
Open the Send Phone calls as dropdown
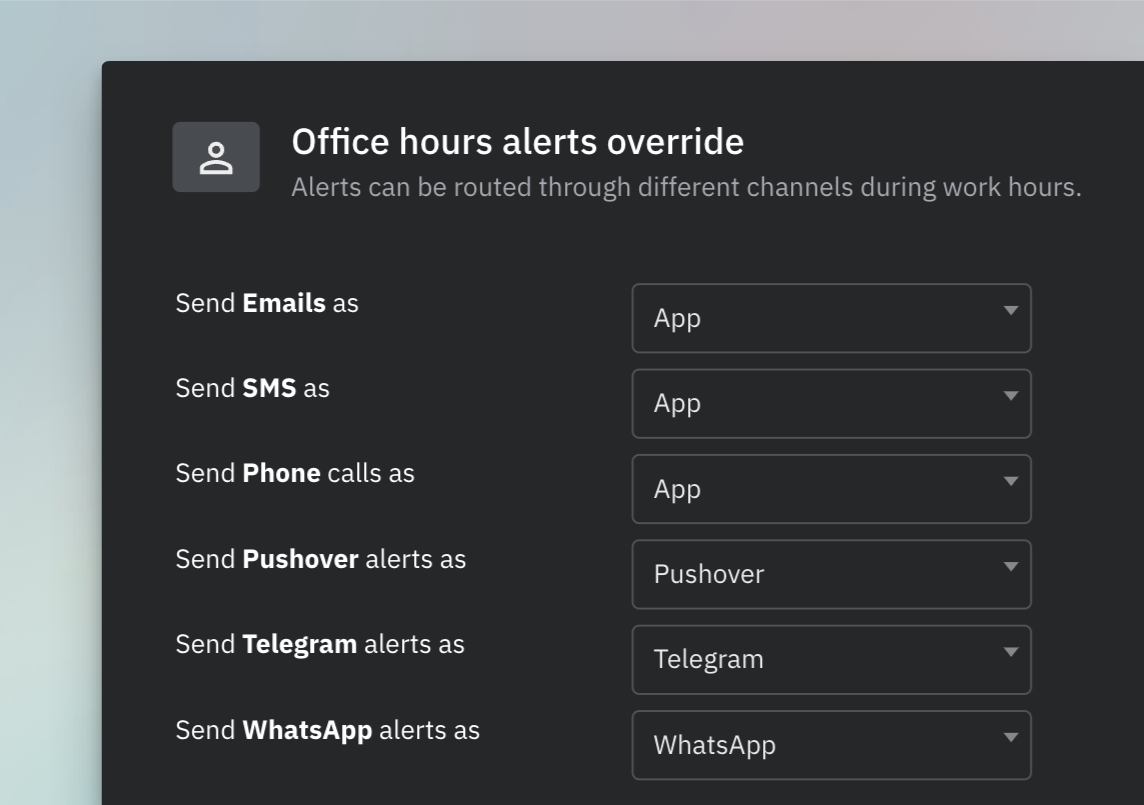click(x=830, y=489)
